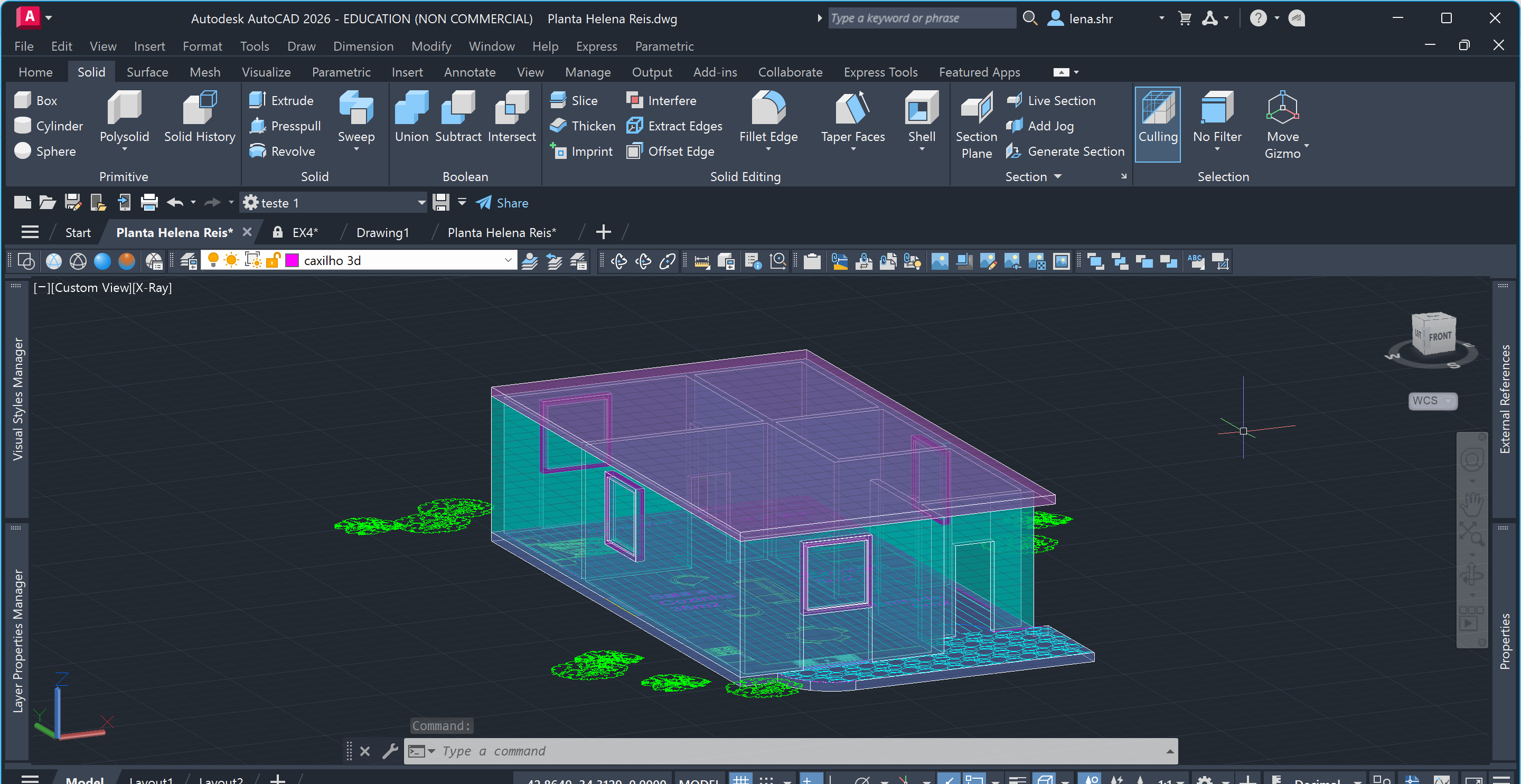The image size is (1521, 784).
Task: Click Generate Section tool
Action: point(1065,151)
